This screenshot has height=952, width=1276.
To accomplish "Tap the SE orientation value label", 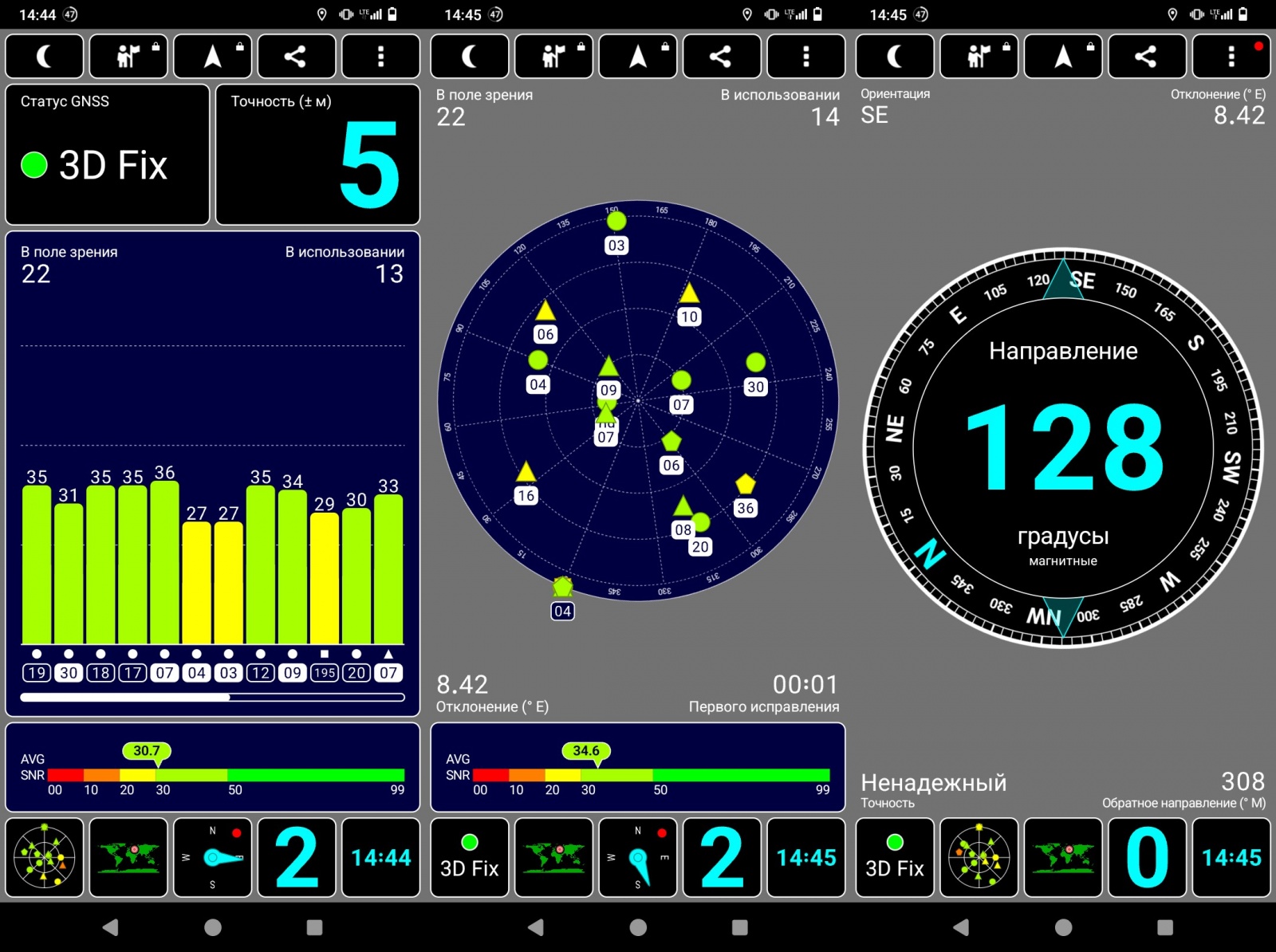I will [x=874, y=115].
